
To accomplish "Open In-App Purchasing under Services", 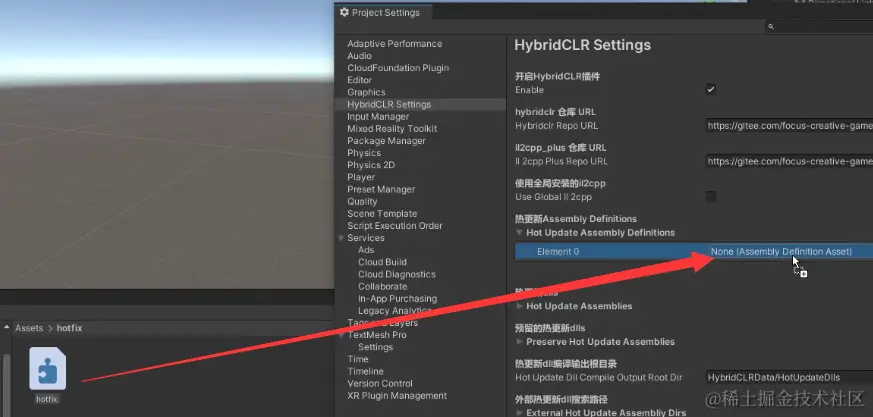I will coord(397,298).
